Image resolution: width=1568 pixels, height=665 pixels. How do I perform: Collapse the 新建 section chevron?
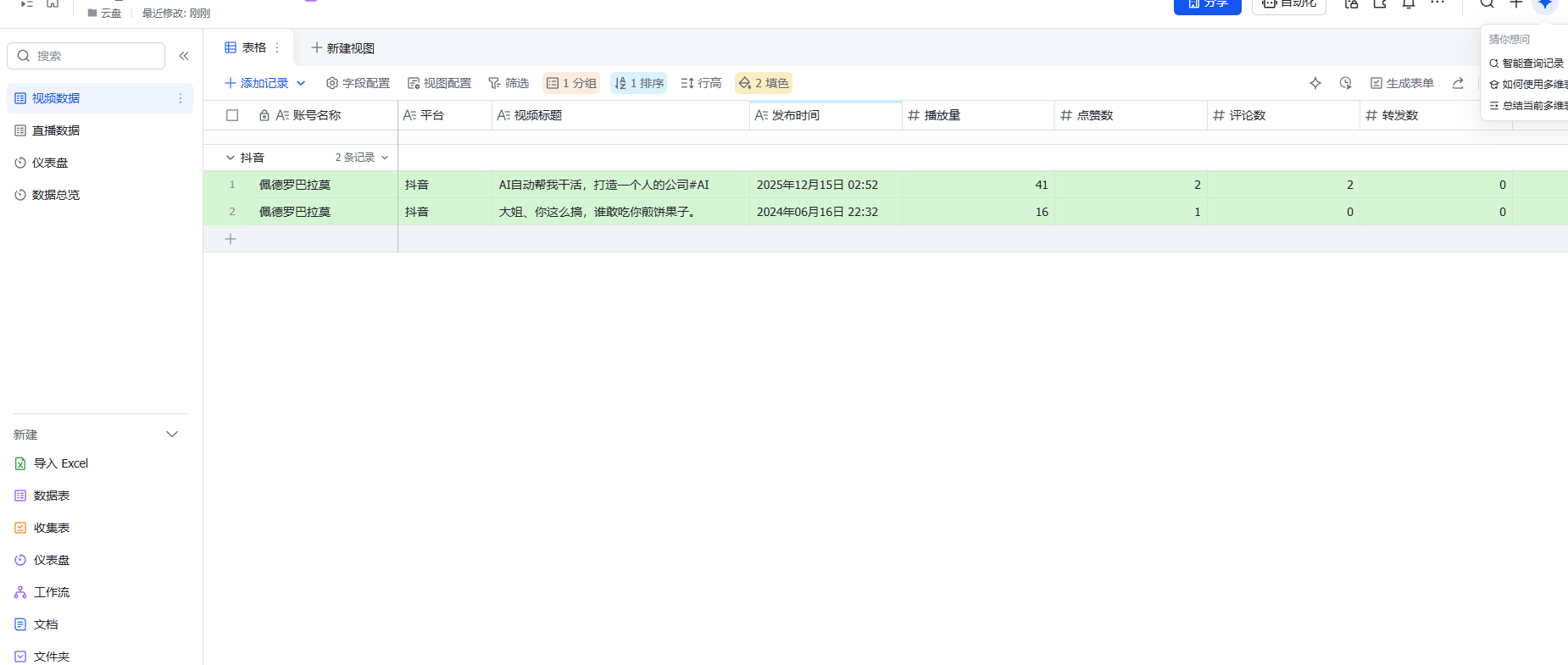pos(172,435)
